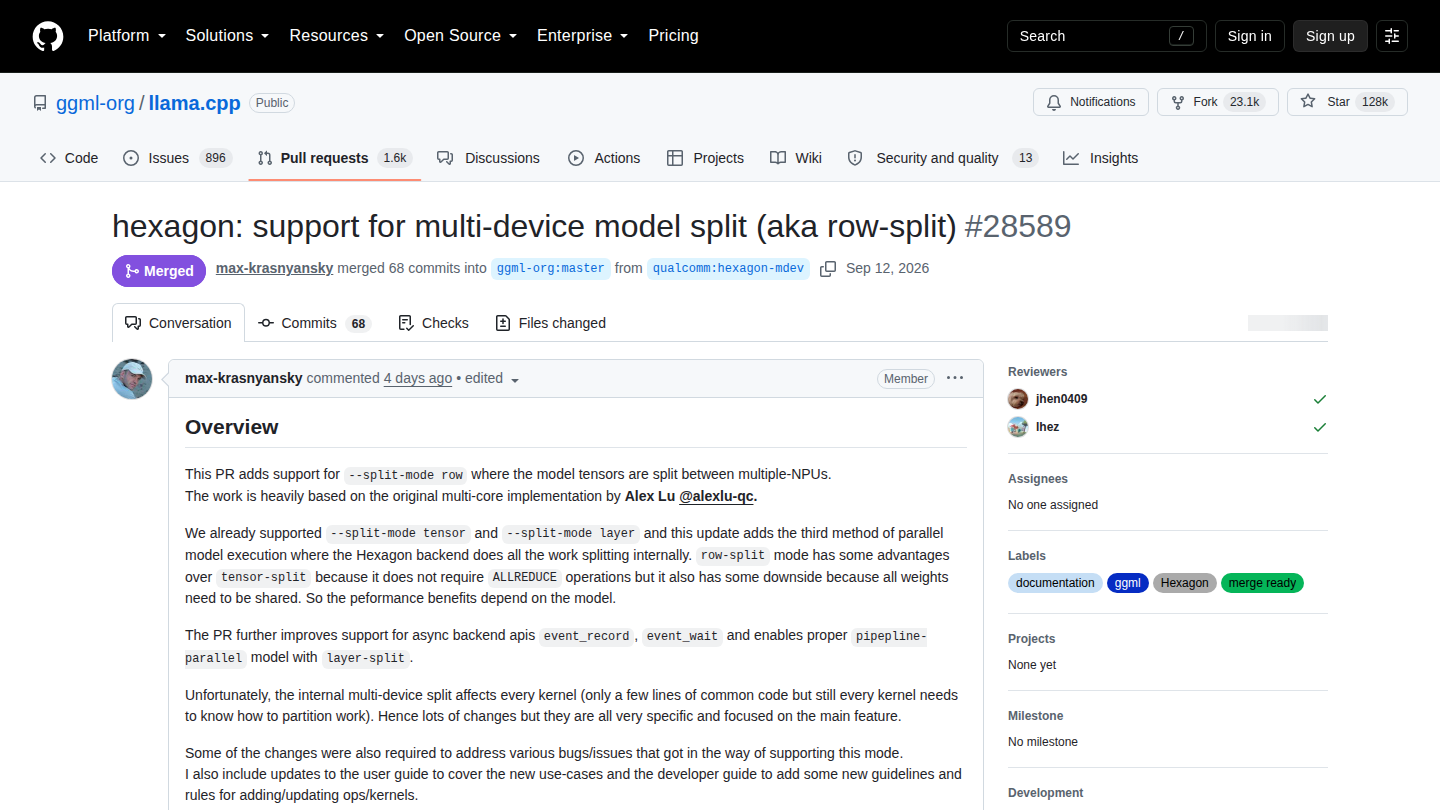Click the Sign up button
The image size is (1440, 810).
(x=1330, y=36)
